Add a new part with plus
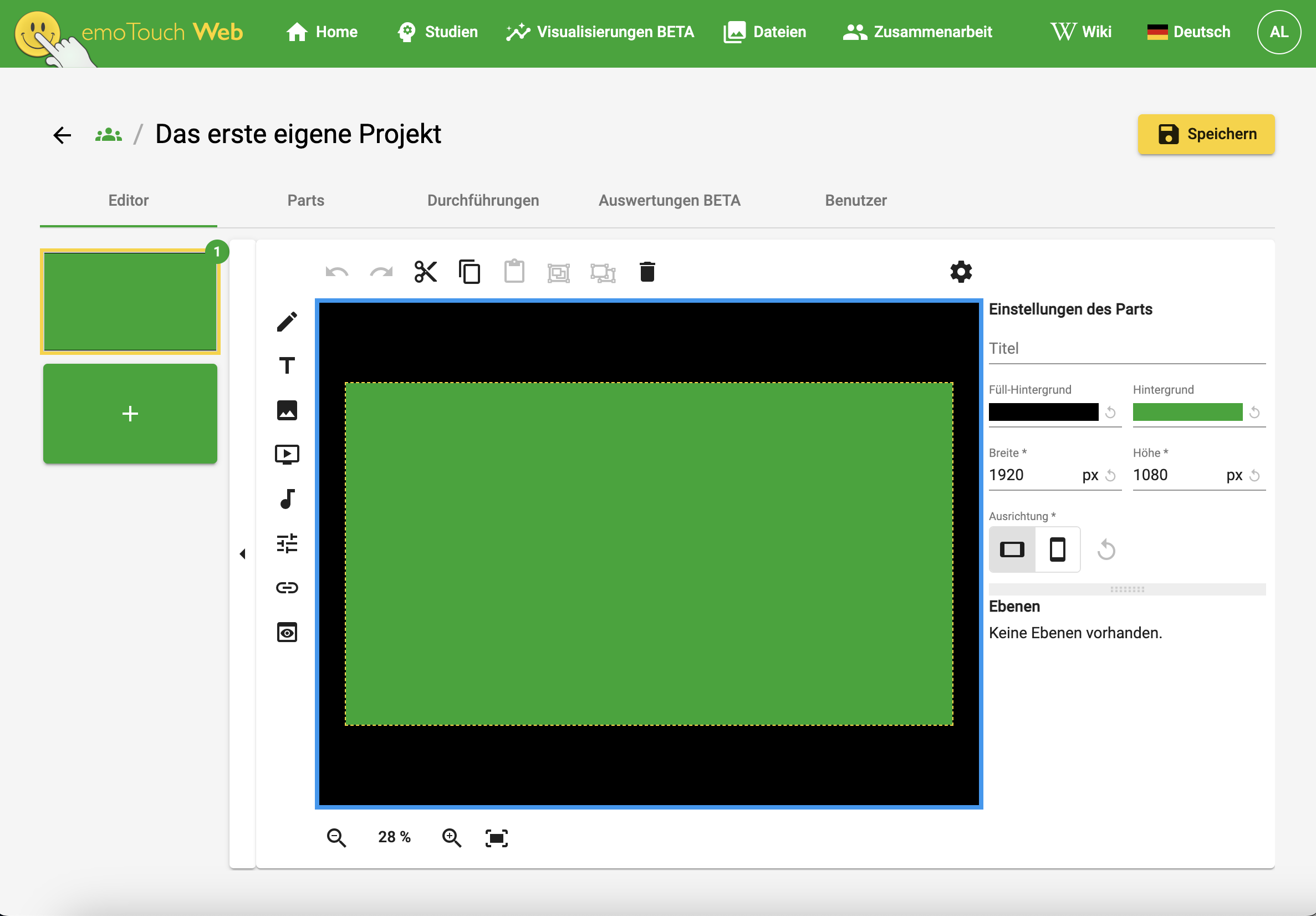1316x916 pixels. [130, 413]
